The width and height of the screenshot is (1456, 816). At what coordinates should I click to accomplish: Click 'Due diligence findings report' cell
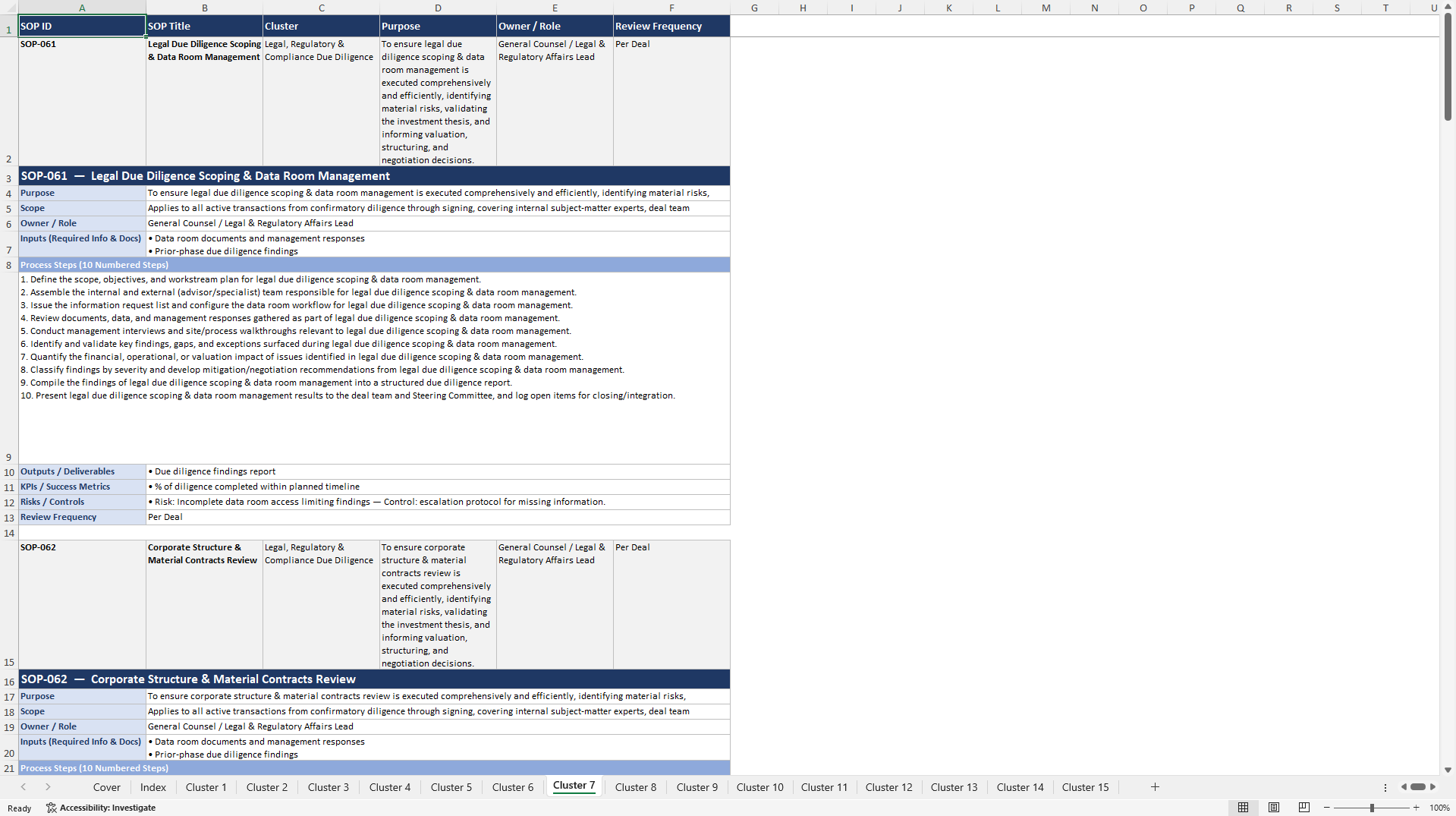438,471
